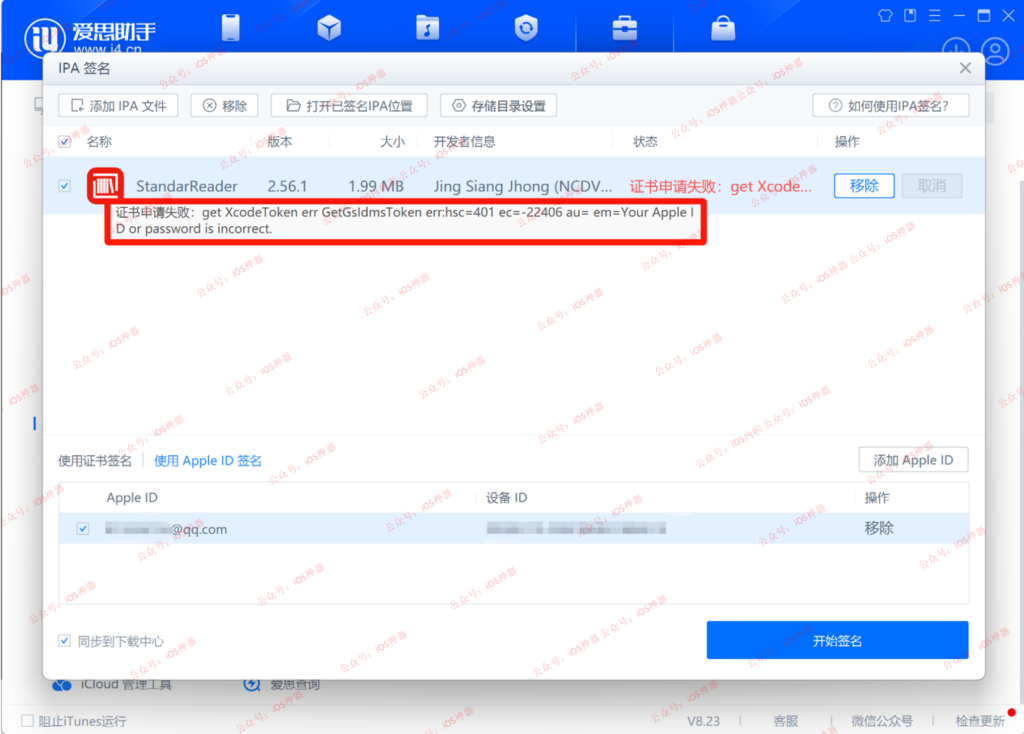Image resolution: width=1024 pixels, height=734 pixels.
Task: Open 如何使用IPA签名? help
Action: click(x=891, y=106)
